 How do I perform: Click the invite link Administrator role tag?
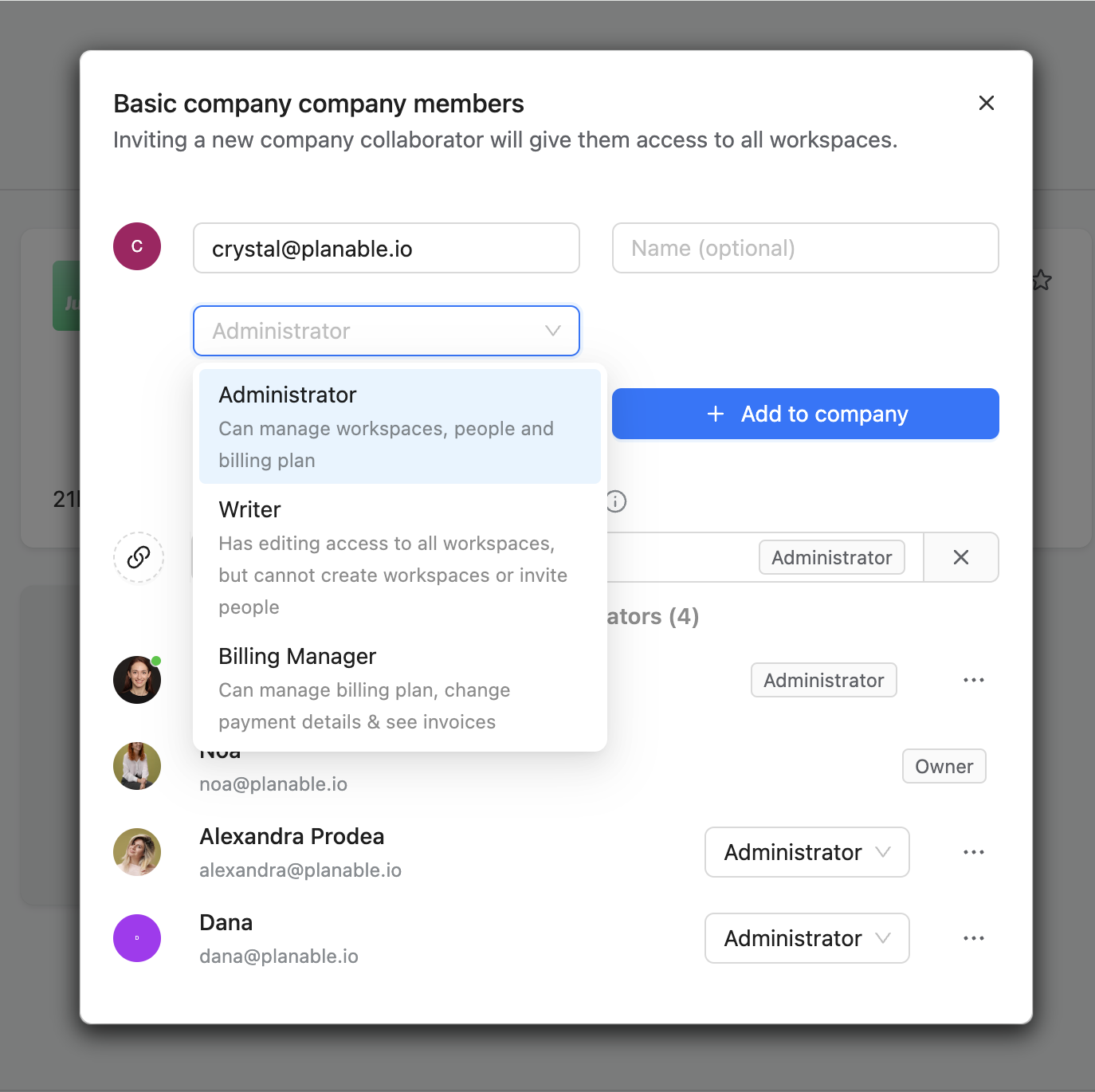coord(831,557)
